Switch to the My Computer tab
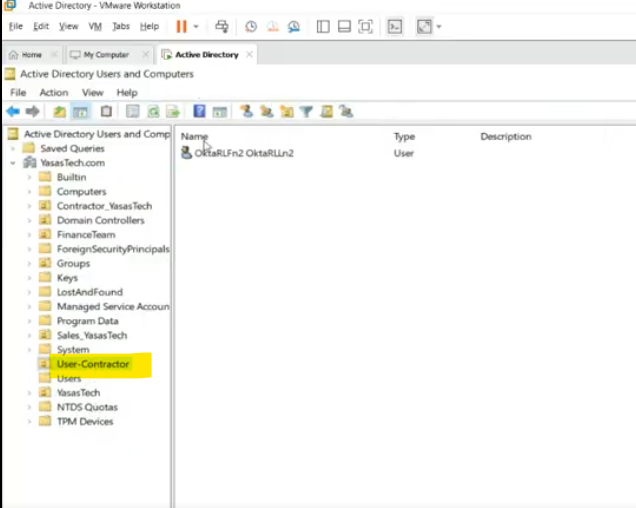The height and width of the screenshot is (508, 636). point(105,55)
